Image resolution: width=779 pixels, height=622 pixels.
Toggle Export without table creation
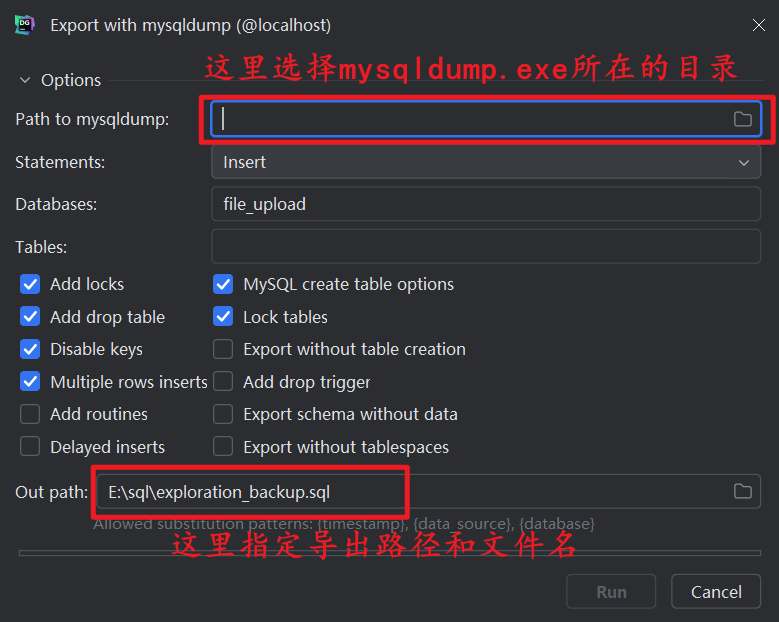coord(223,349)
